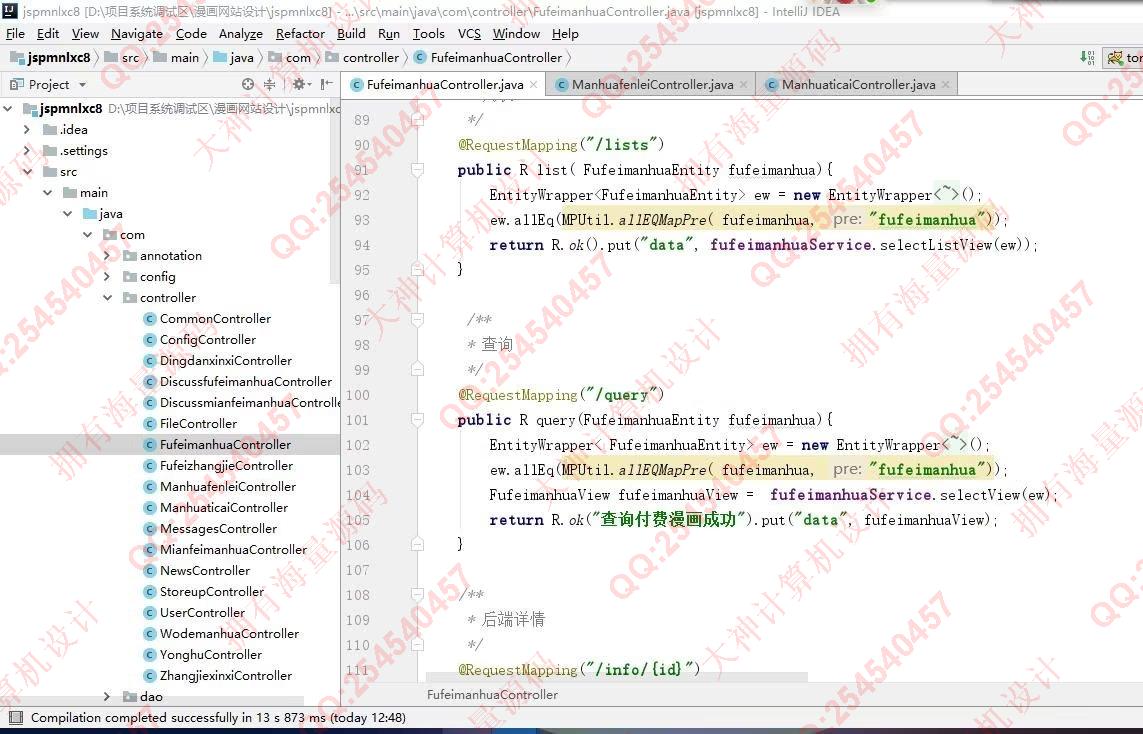Expand the config package
This screenshot has width=1143, height=734.
[107, 277]
